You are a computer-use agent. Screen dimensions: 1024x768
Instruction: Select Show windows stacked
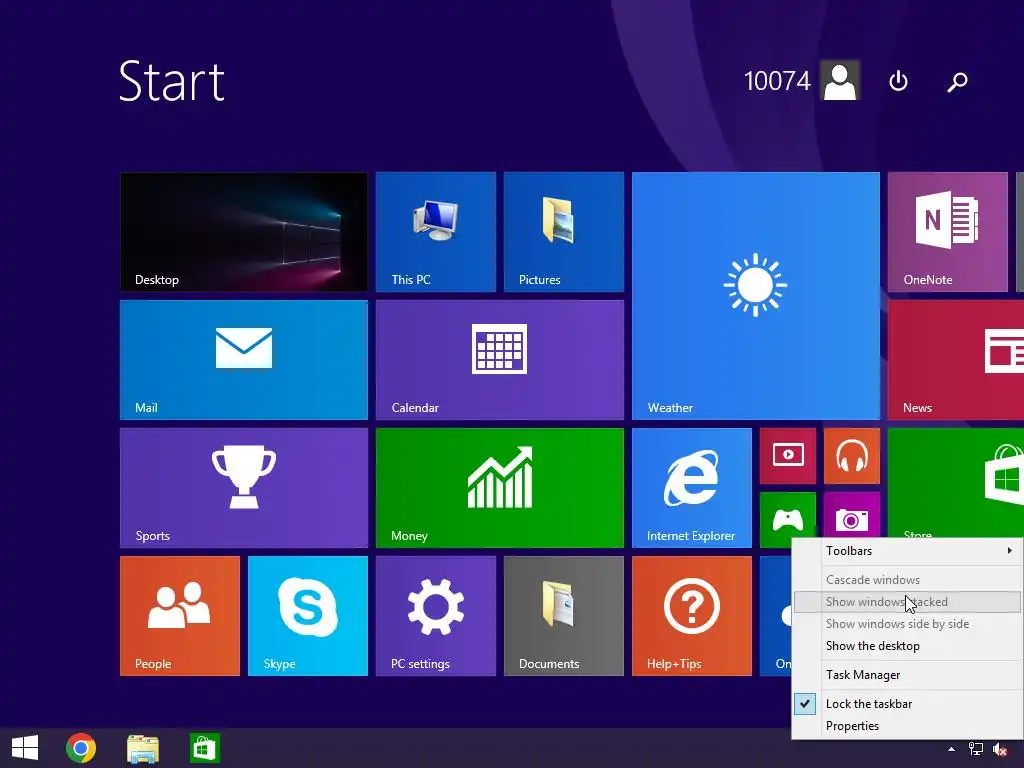[x=907, y=601]
